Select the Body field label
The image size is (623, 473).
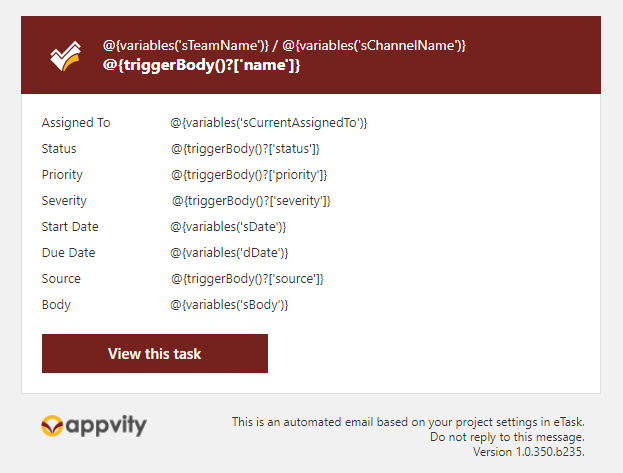coord(56,305)
